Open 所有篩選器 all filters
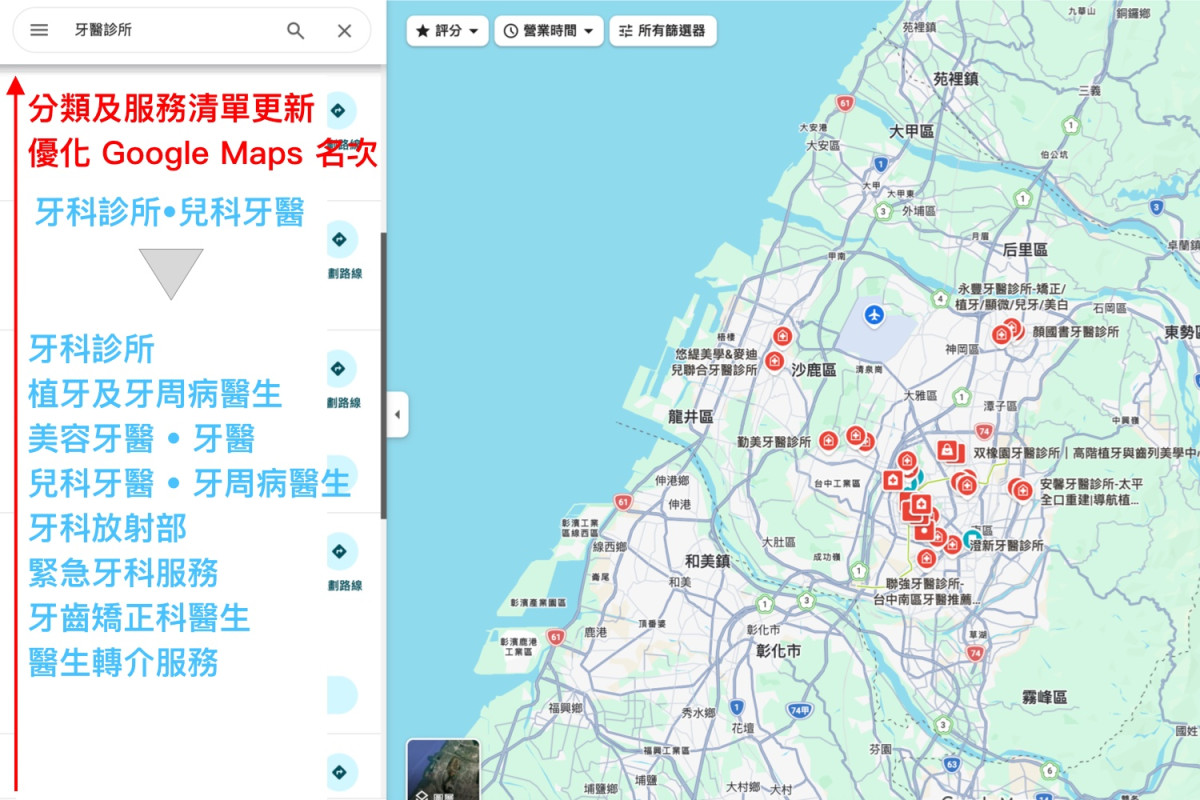 click(x=662, y=31)
